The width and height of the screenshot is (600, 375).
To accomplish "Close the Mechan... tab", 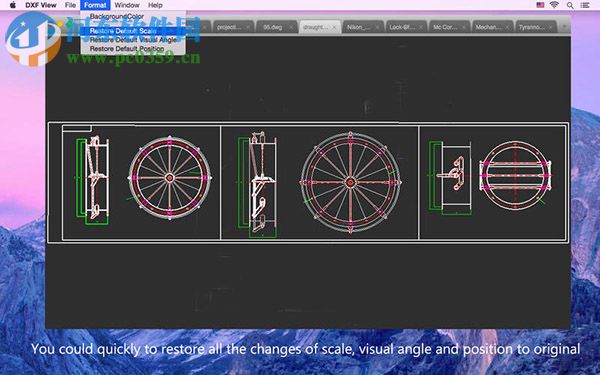I will tap(507, 28).
